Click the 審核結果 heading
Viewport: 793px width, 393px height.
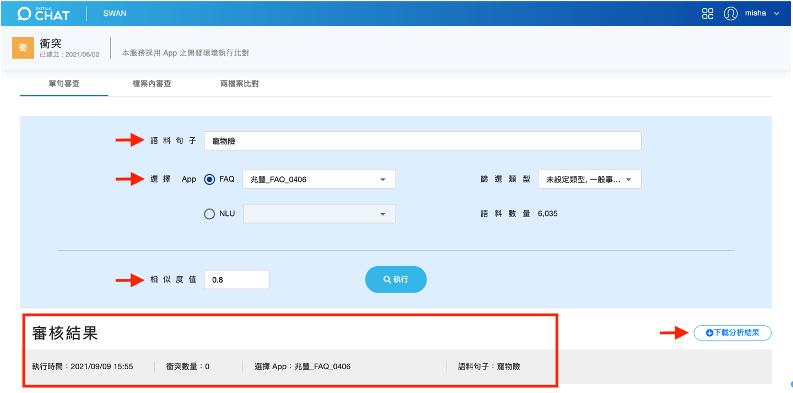(x=65, y=333)
